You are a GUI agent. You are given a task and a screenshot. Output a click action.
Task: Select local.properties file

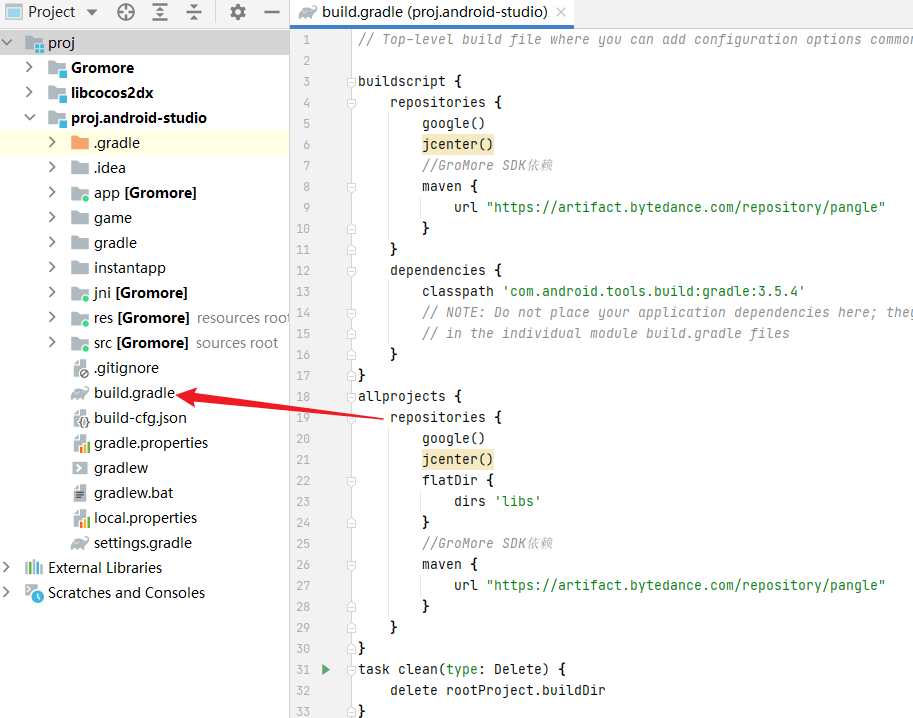pyautogui.click(x=146, y=518)
